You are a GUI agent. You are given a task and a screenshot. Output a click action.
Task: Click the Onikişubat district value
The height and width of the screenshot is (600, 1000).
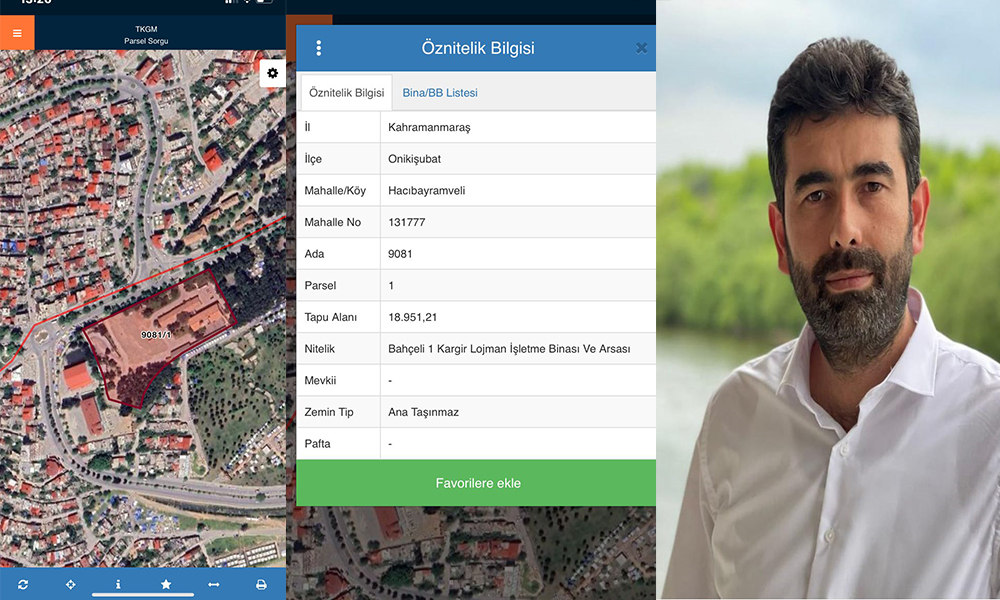[416, 159]
